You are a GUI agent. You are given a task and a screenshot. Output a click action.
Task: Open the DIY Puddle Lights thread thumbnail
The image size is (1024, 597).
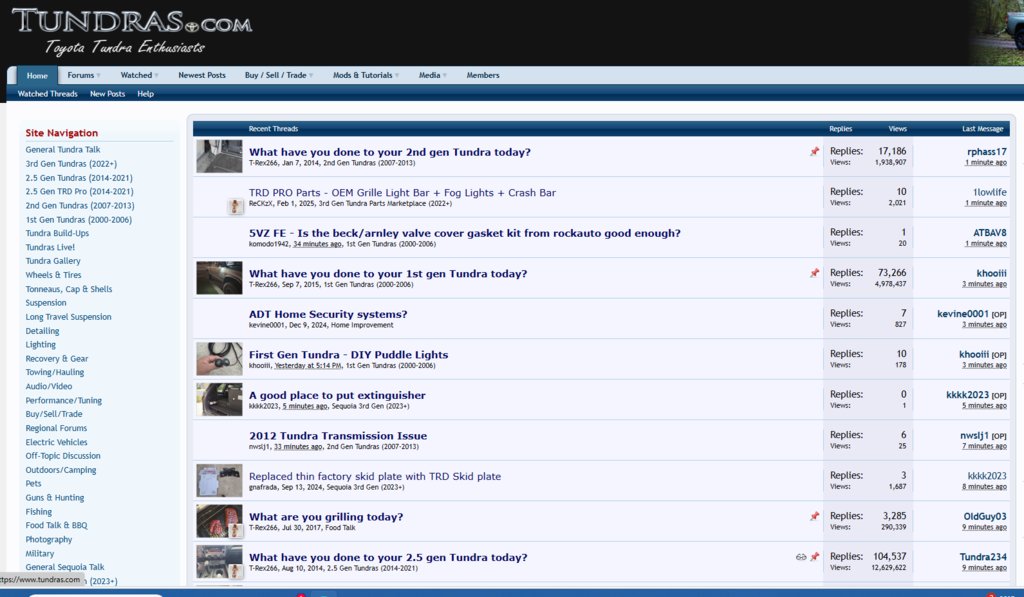point(219,359)
